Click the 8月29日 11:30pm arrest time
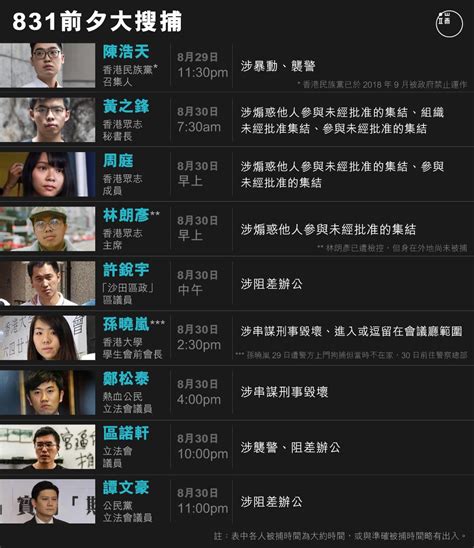The width and height of the screenshot is (474, 548). coord(202,65)
